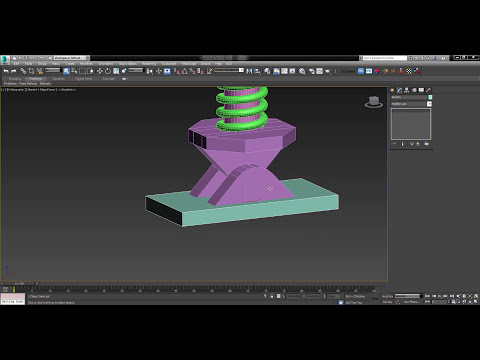This screenshot has height=360, width=480.
Task: Open the Views menu
Action: pyautogui.click(x=56, y=64)
